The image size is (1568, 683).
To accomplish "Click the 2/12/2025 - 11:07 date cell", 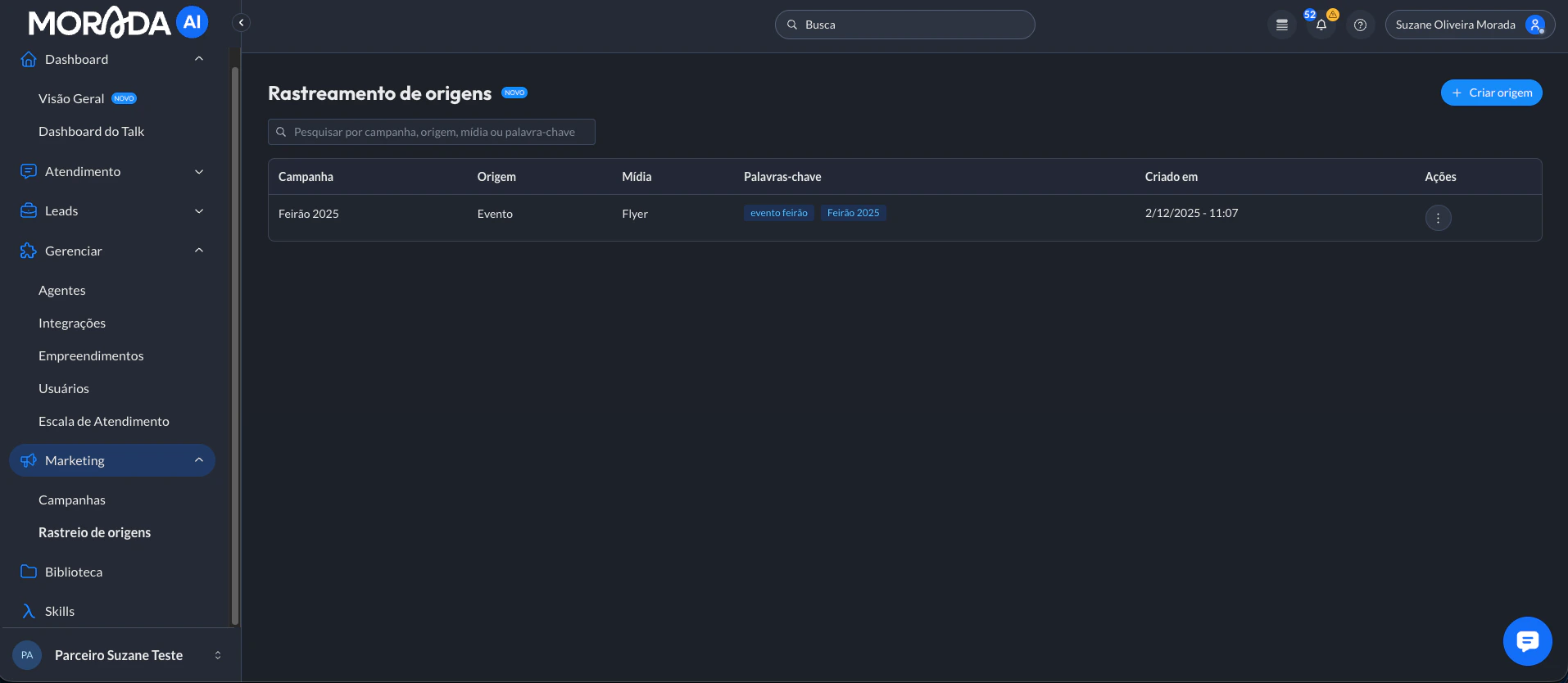I will (1191, 213).
